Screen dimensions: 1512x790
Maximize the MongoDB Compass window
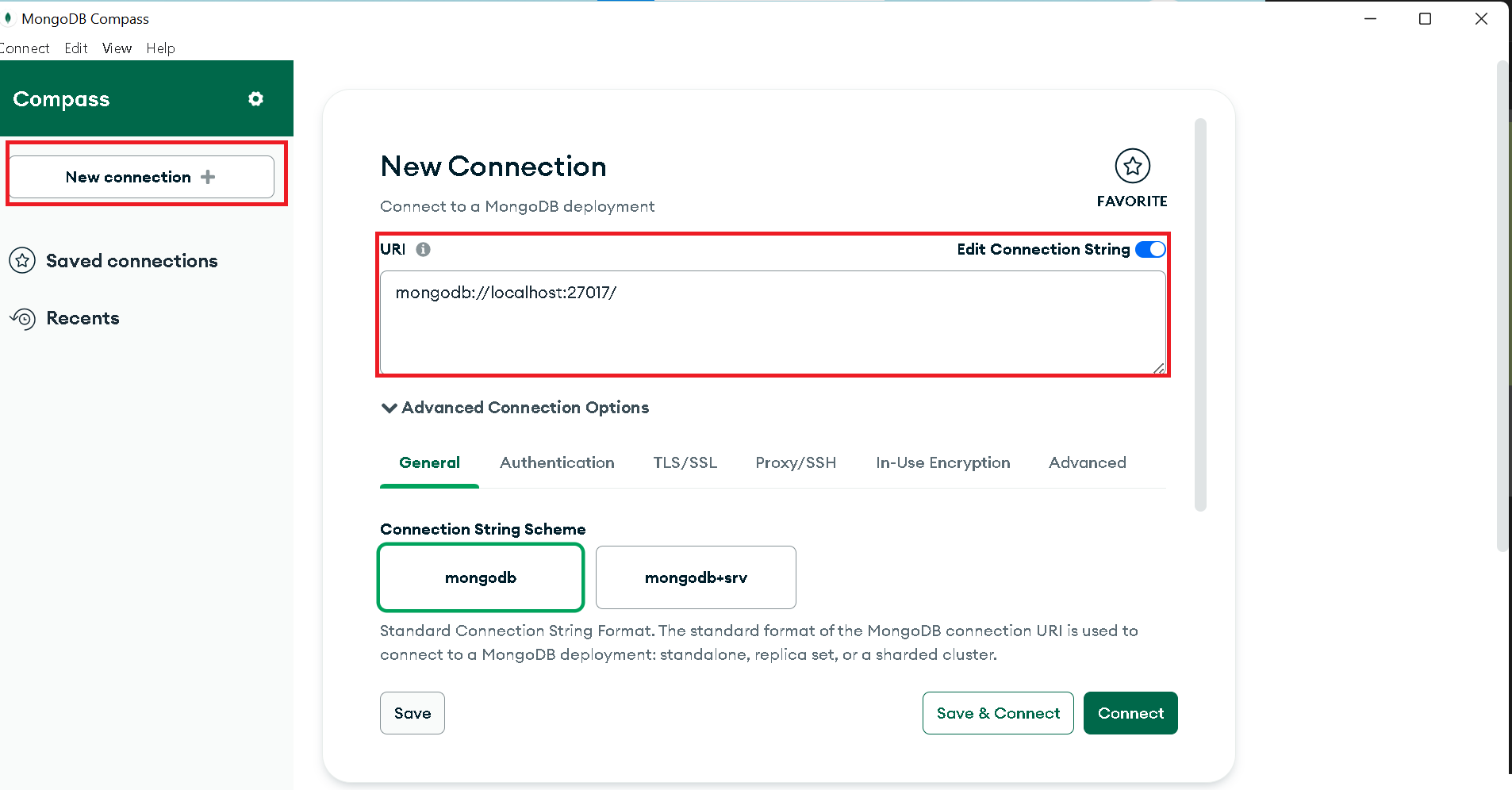tap(1425, 18)
